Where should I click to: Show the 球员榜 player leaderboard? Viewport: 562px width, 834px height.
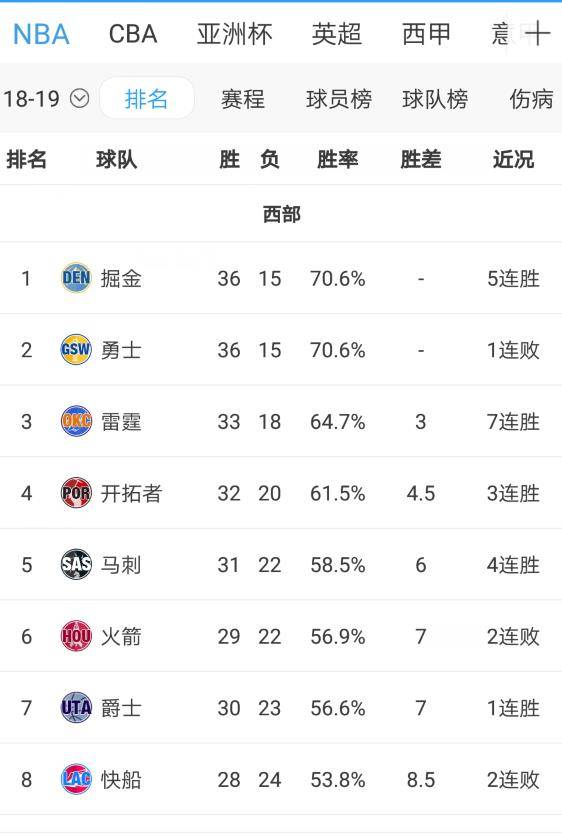(x=339, y=99)
